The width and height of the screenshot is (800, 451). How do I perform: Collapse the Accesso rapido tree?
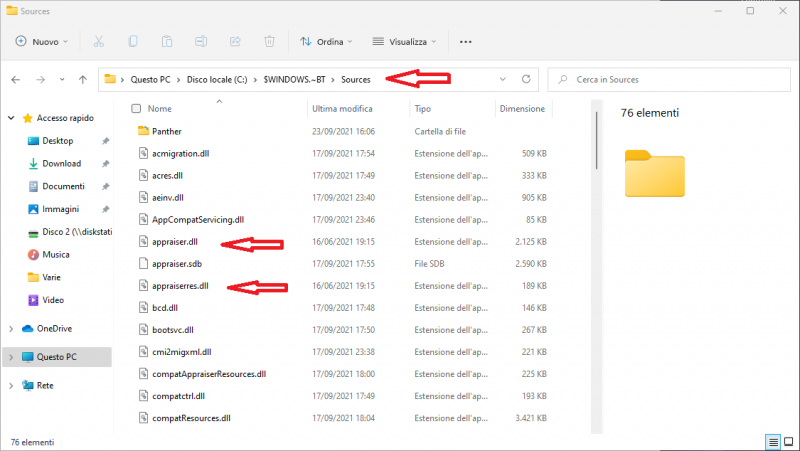[x=11, y=118]
